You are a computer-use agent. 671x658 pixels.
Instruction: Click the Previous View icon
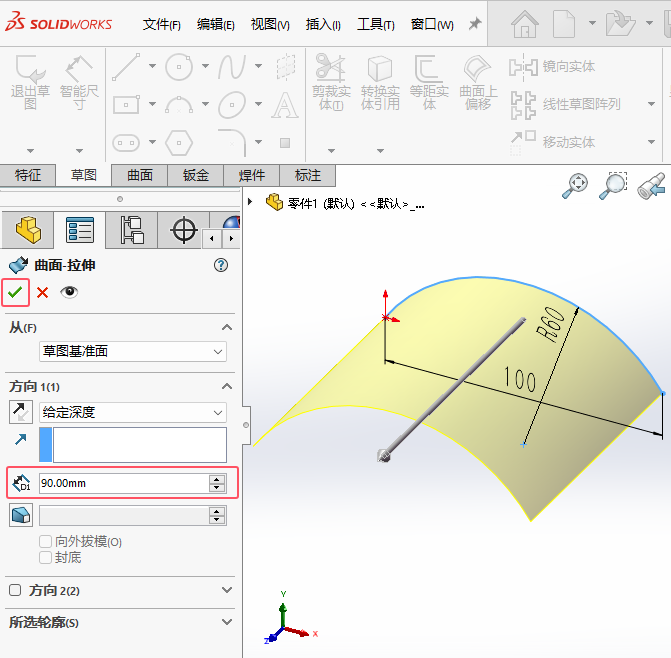pos(651,185)
